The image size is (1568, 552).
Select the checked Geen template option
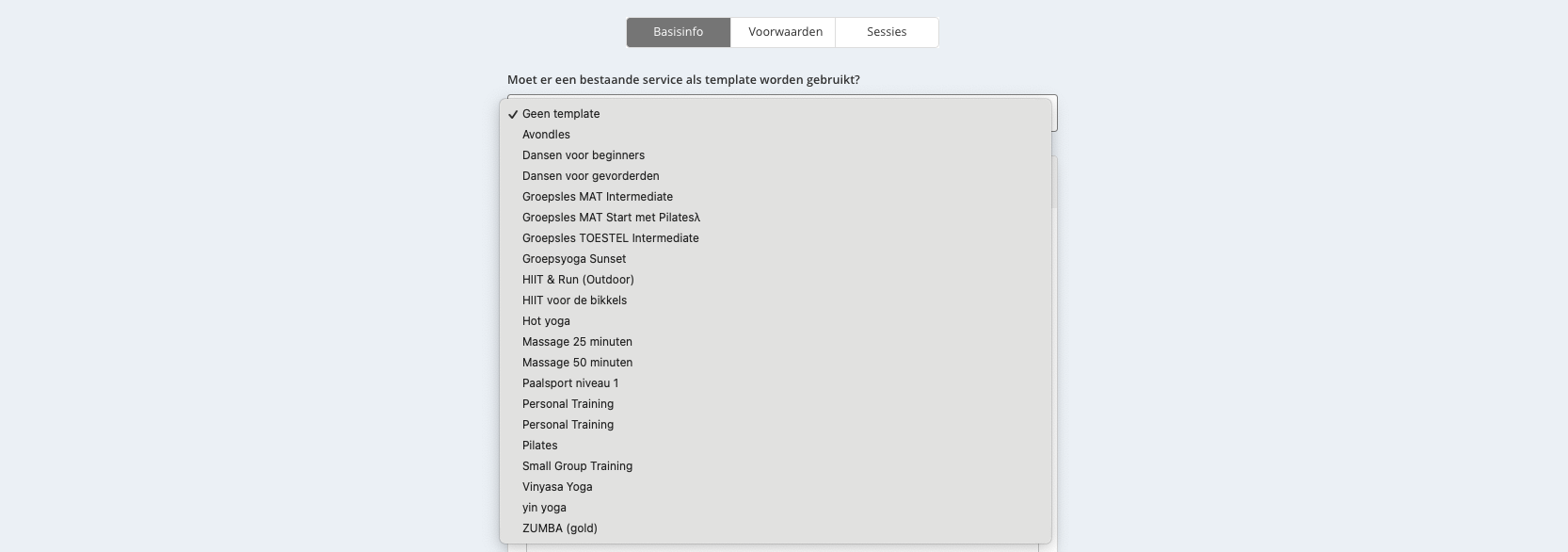click(776, 114)
